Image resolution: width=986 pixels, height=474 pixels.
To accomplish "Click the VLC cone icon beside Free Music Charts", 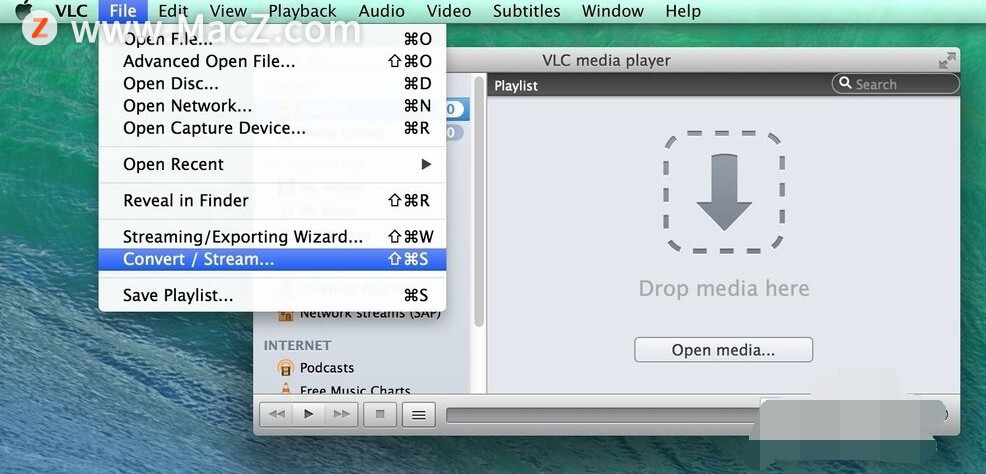I will pos(285,389).
